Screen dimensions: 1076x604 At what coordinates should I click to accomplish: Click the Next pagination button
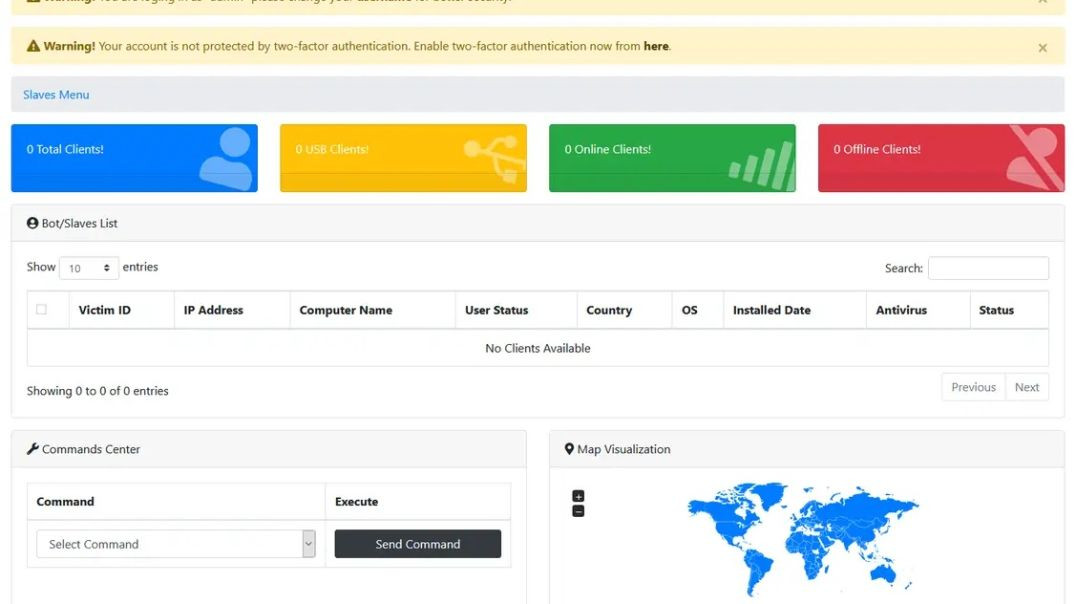tap(1027, 386)
